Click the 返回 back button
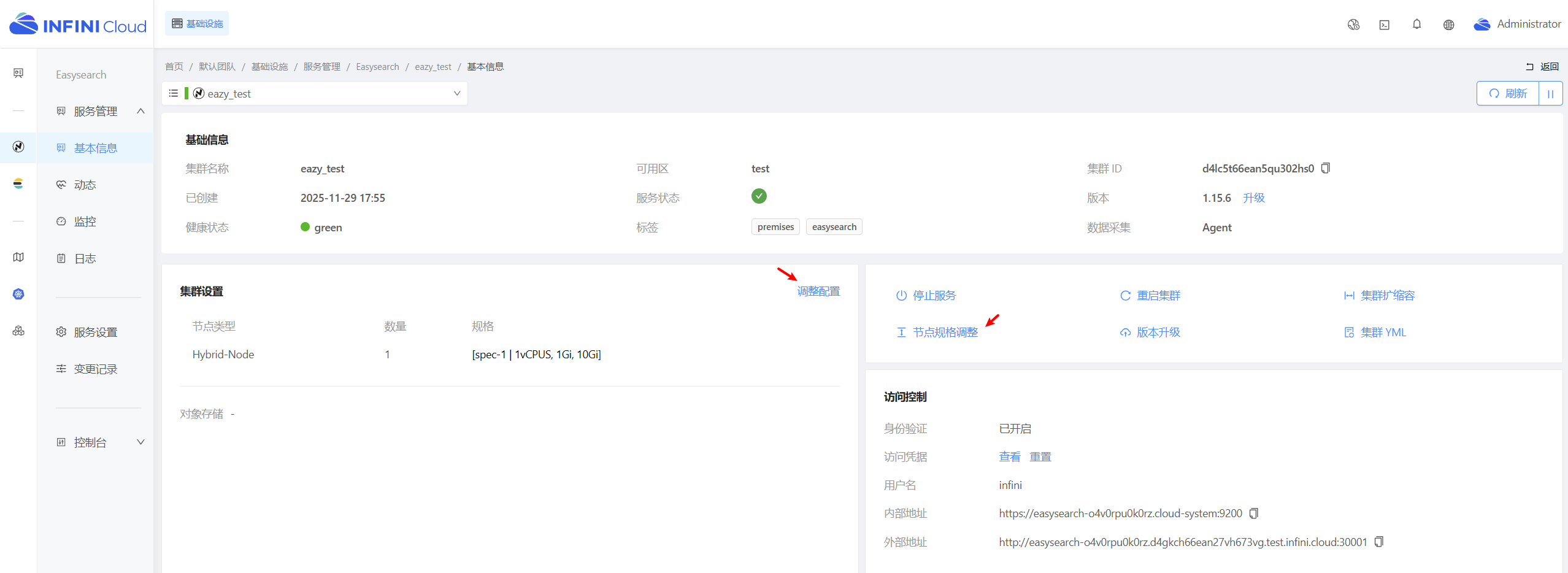 tap(1542, 66)
